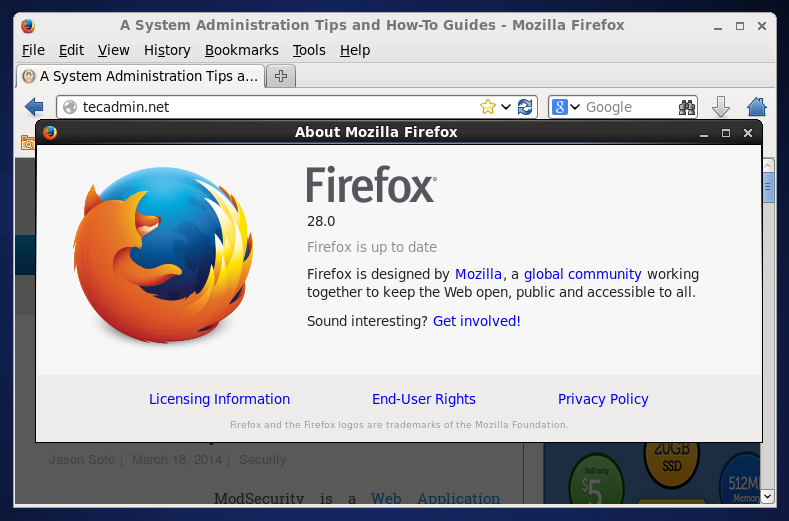
Task: Open a new tab with plus button
Action: coord(281,76)
